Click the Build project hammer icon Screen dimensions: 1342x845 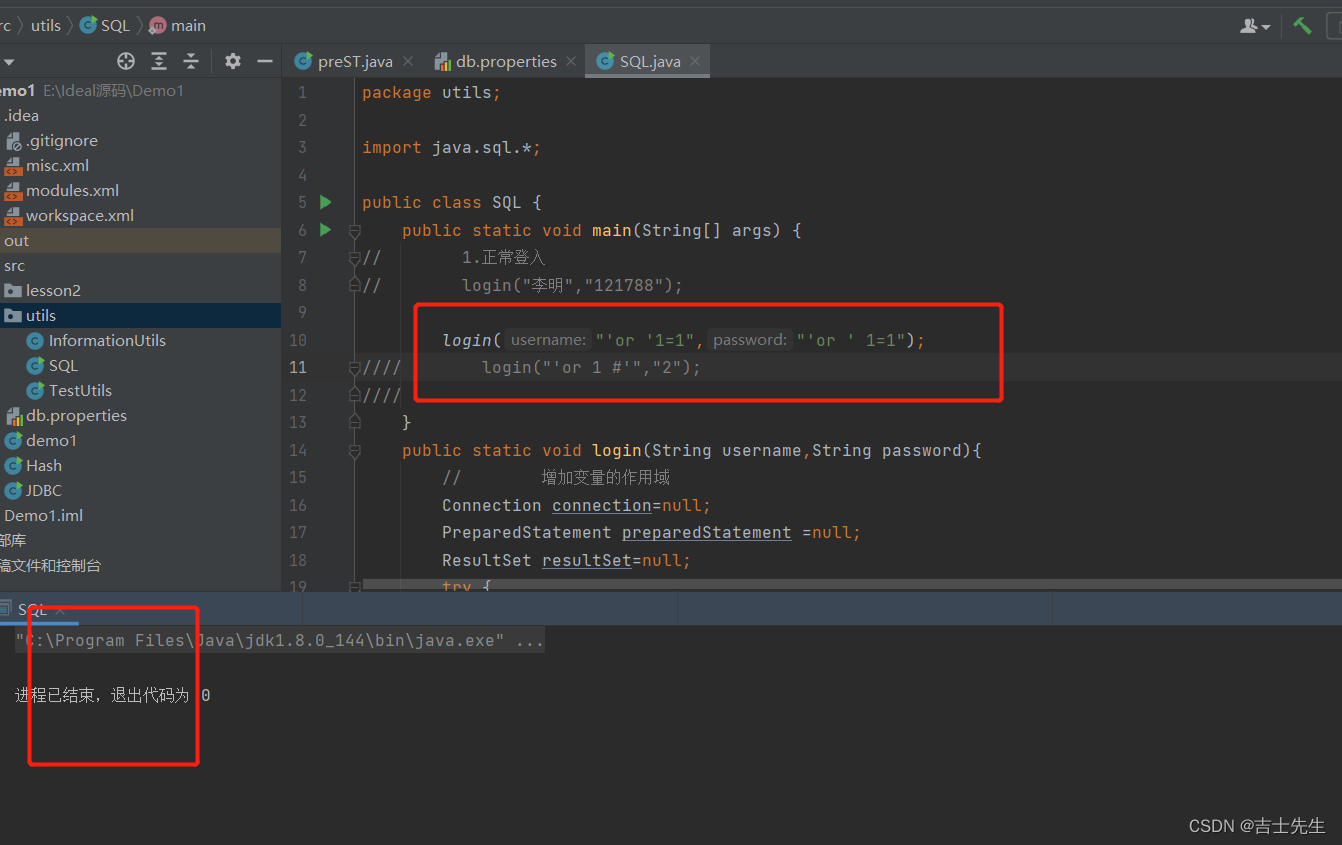click(x=1302, y=26)
